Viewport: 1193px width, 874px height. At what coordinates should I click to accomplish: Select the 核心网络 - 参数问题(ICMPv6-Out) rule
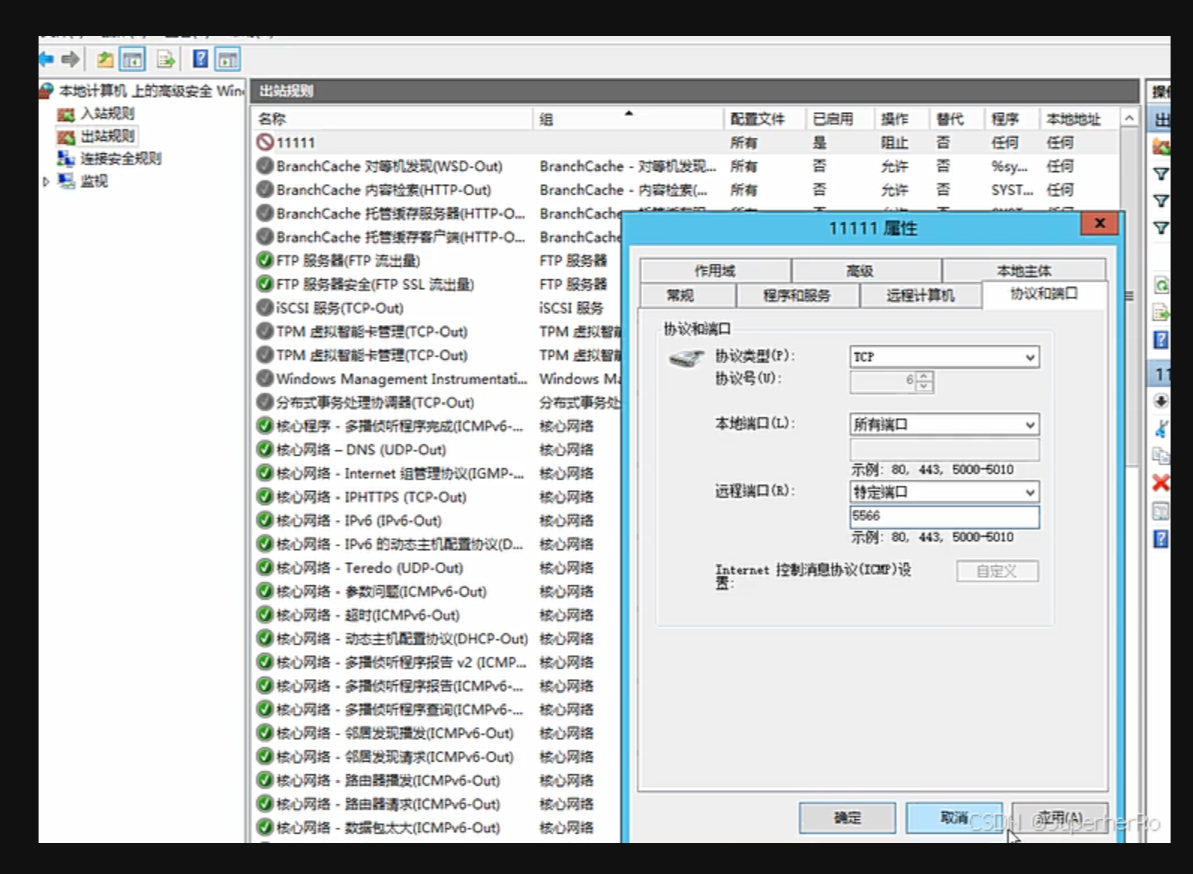[x=381, y=591]
